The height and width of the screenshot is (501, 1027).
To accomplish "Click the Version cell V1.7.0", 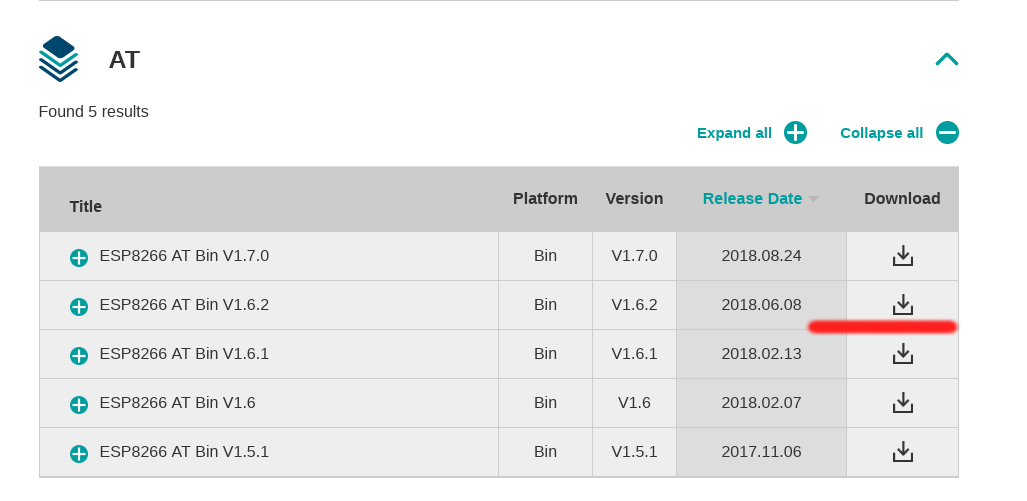I will [634, 255].
